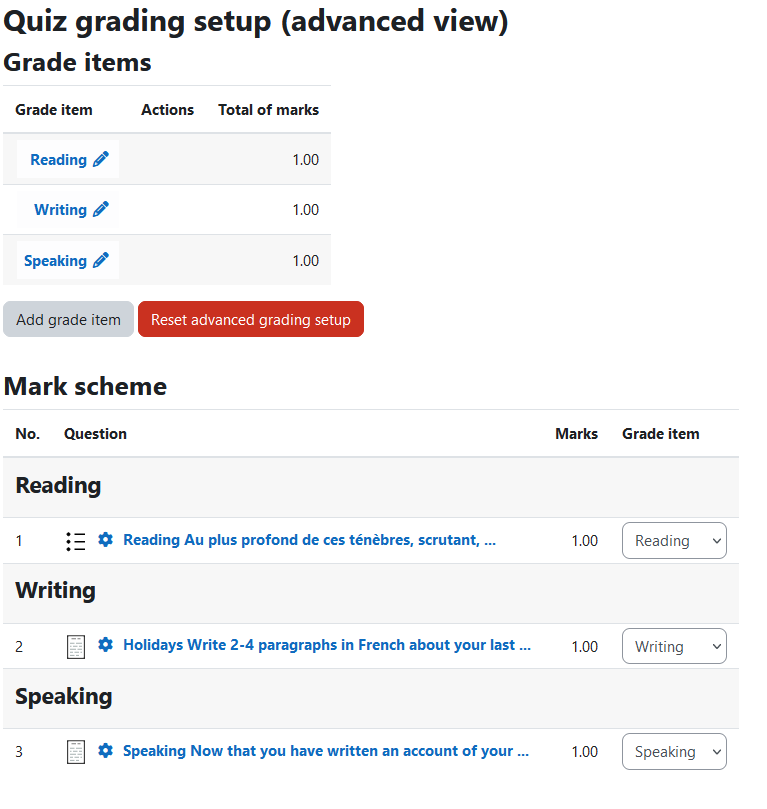Open the Holidays Write 2-4 paragraphs link

tap(327, 645)
